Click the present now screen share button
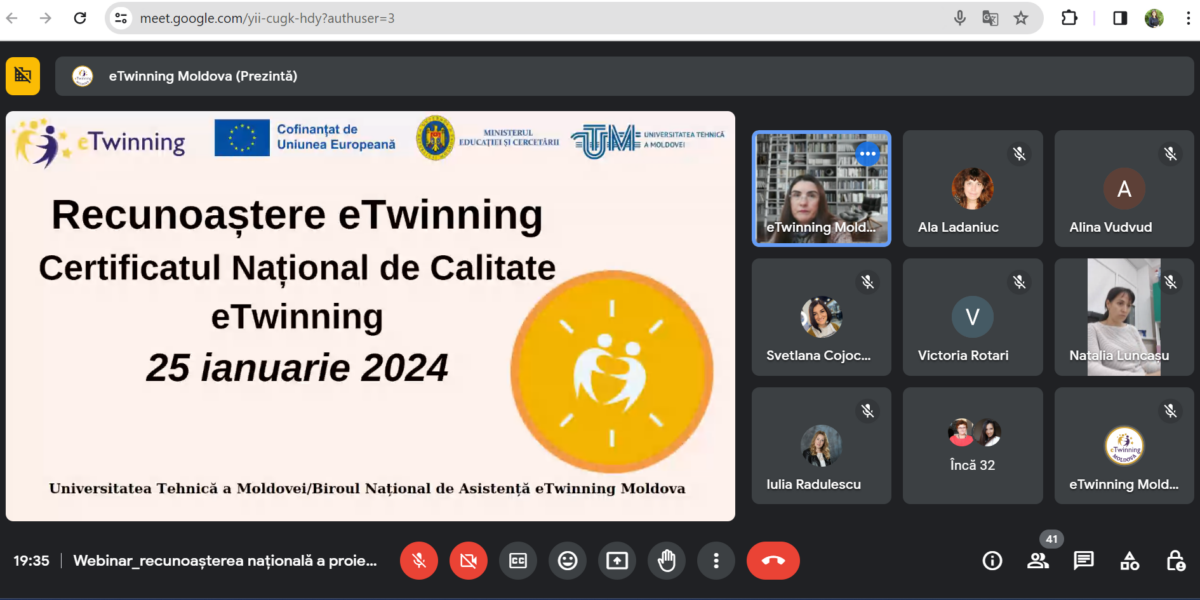1200x600 pixels. pos(617,561)
